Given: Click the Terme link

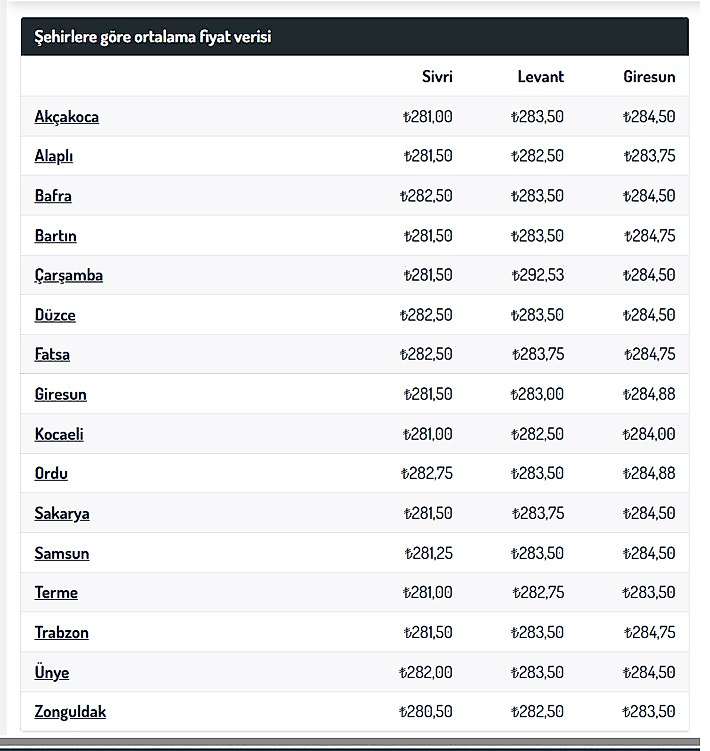Looking at the screenshot, I should (x=56, y=592).
